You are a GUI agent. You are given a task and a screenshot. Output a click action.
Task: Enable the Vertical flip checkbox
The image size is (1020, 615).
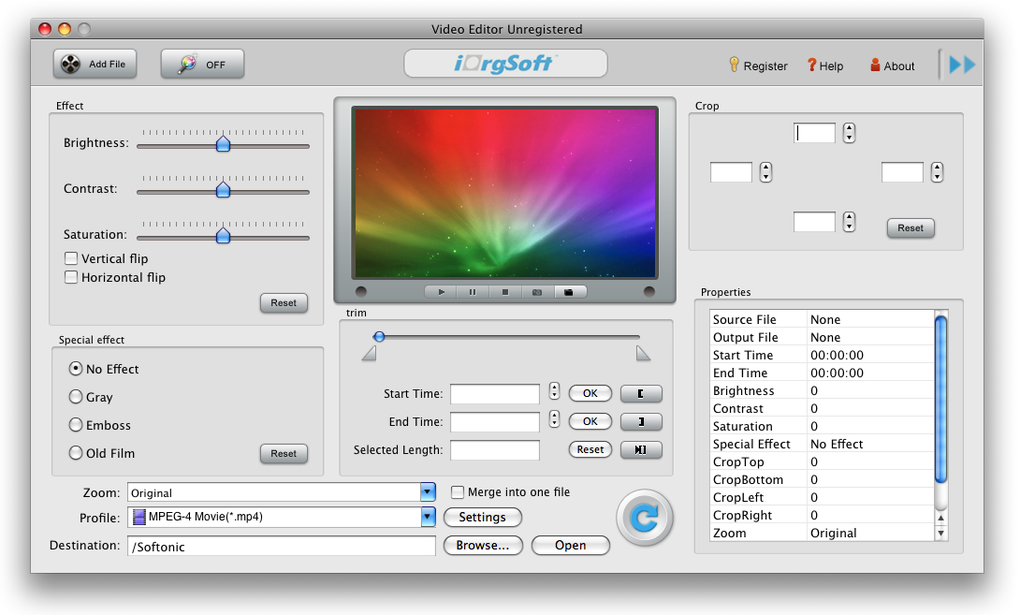click(71, 258)
